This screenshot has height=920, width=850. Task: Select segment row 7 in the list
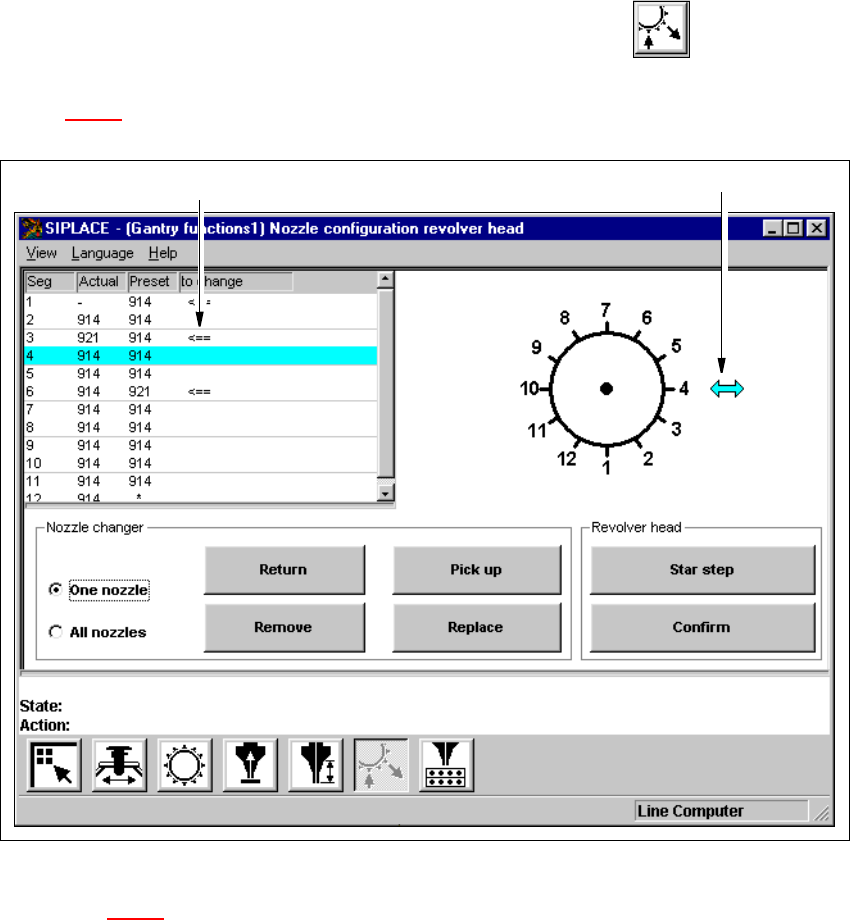point(201,410)
